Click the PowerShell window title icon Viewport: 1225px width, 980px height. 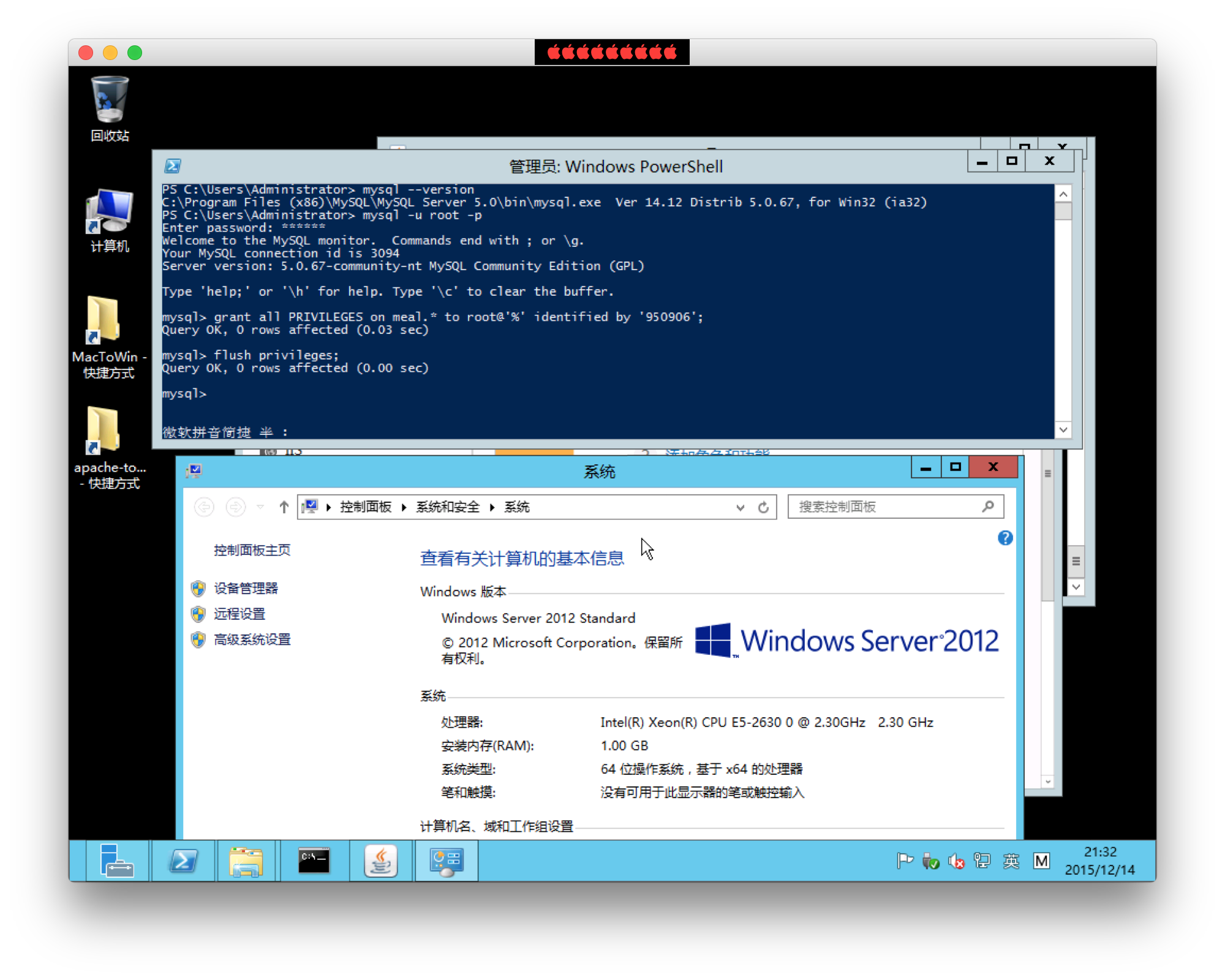tap(173, 165)
